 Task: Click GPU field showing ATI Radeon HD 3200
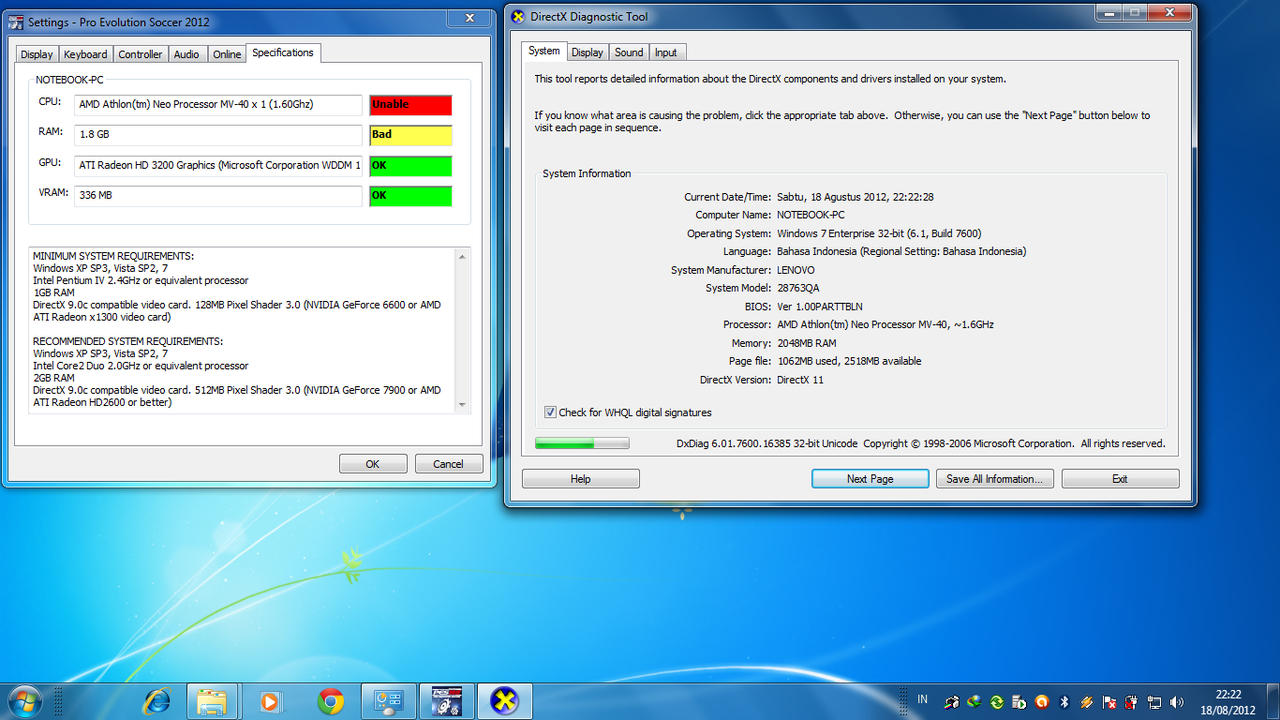(x=218, y=166)
